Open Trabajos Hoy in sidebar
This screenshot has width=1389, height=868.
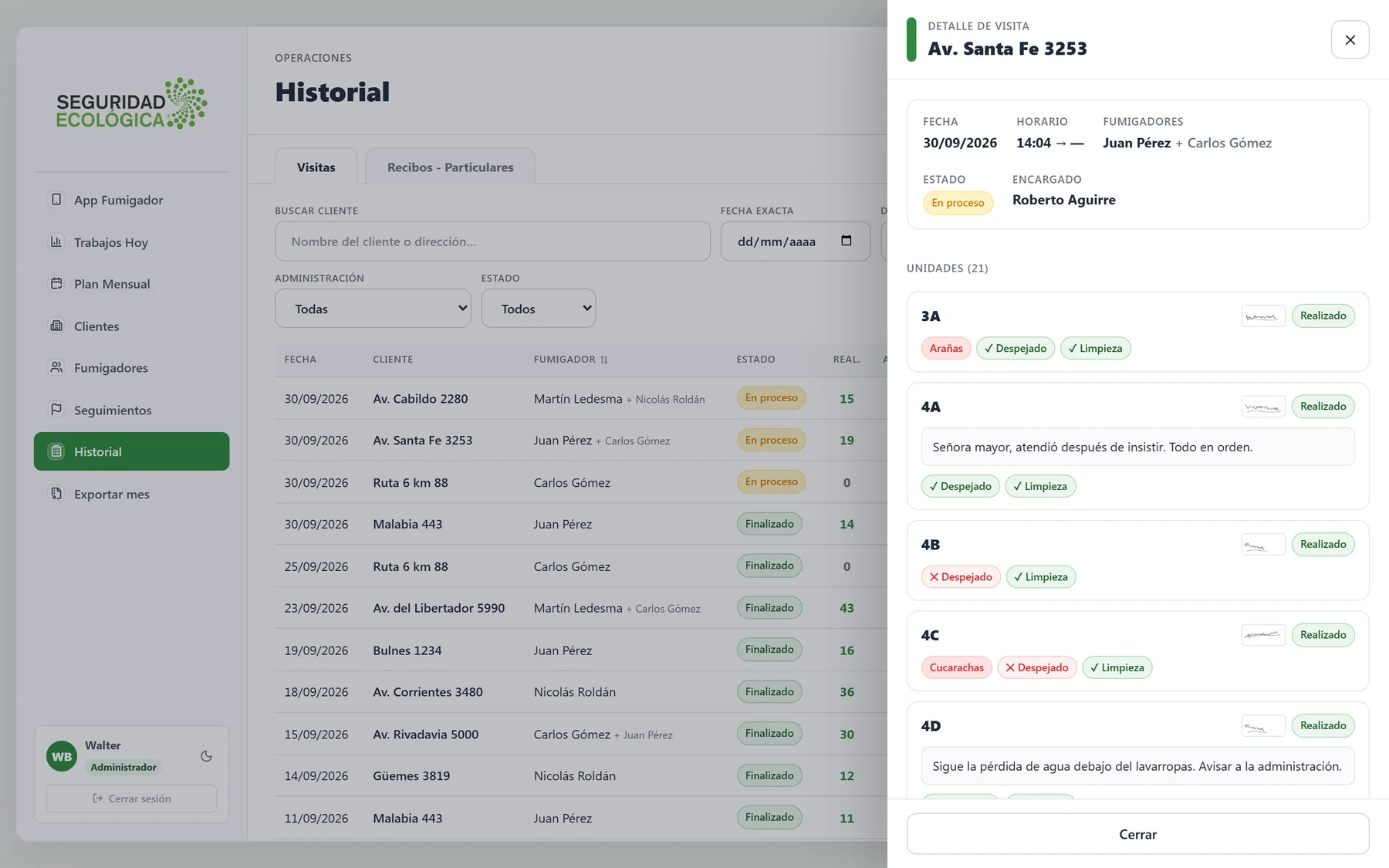(131, 242)
